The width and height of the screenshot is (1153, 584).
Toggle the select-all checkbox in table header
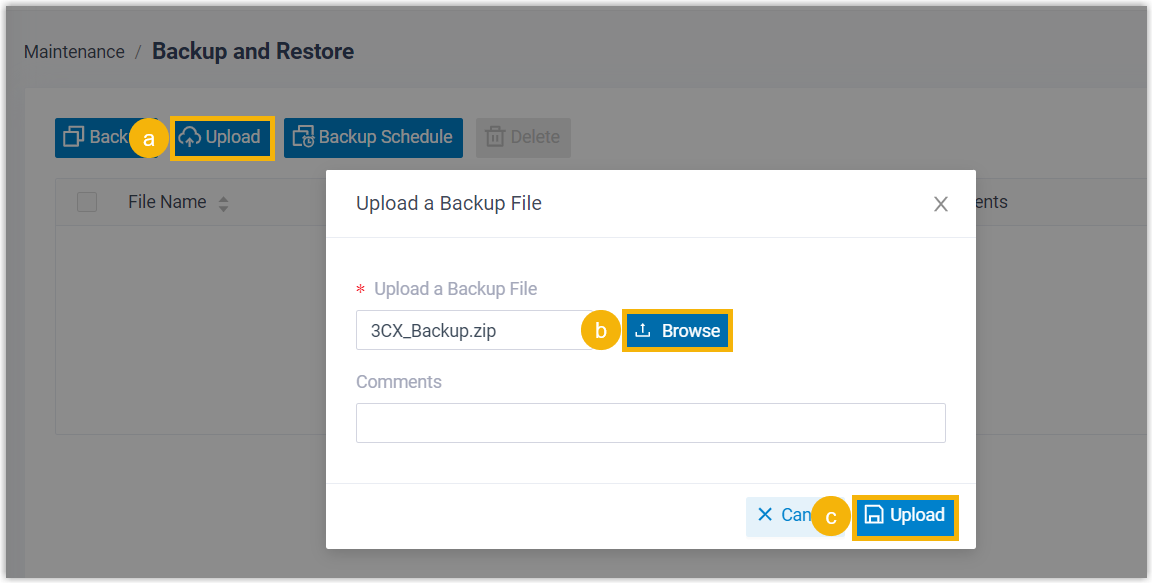[87, 202]
